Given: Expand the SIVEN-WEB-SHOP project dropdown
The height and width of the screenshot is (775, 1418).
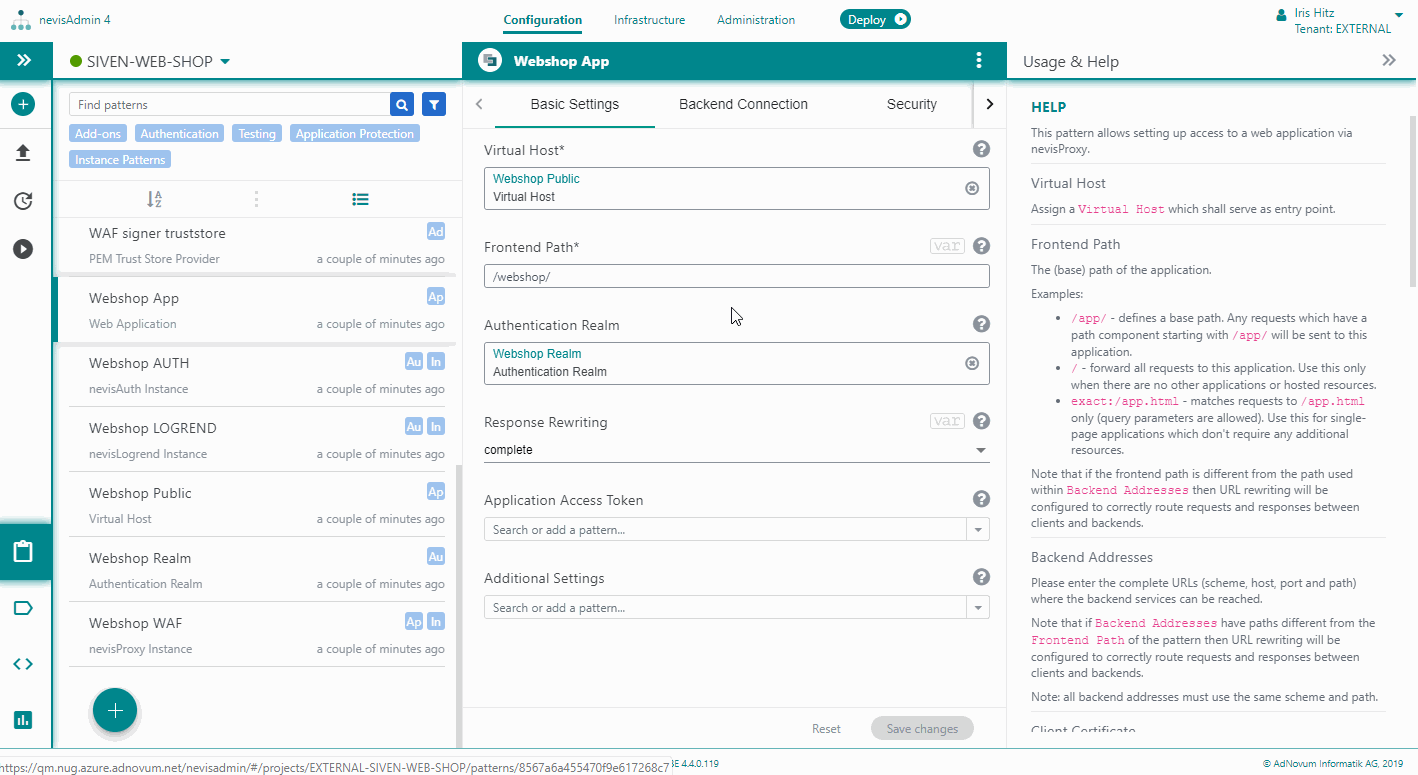Looking at the screenshot, I should pyautogui.click(x=225, y=62).
